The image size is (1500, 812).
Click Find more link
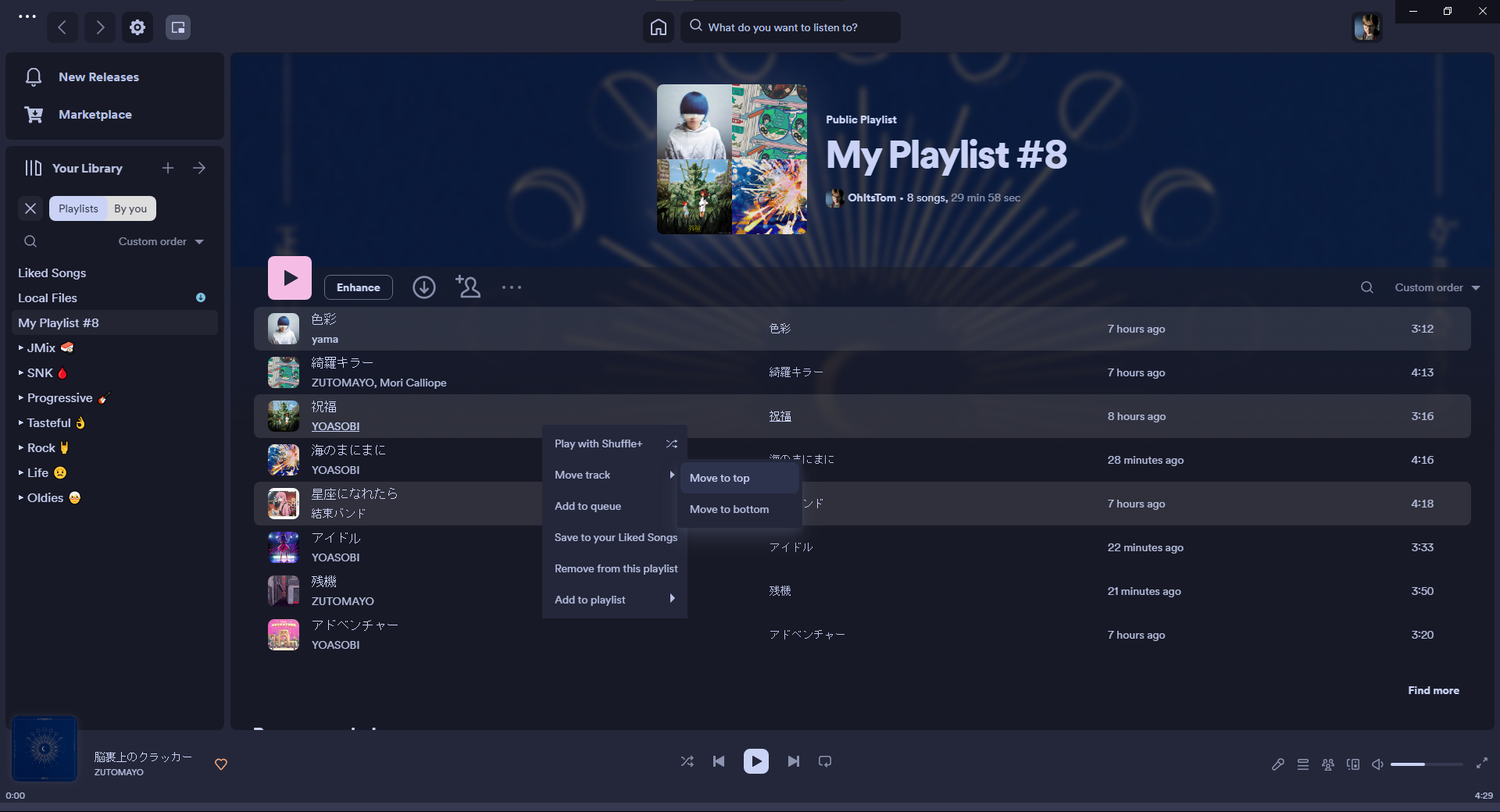(x=1434, y=690)
